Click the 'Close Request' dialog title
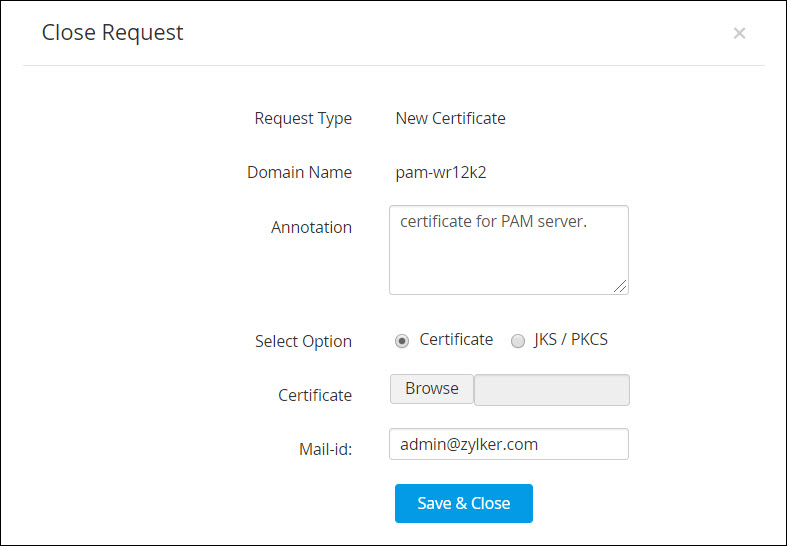787x546 pixels. (112, 33)
